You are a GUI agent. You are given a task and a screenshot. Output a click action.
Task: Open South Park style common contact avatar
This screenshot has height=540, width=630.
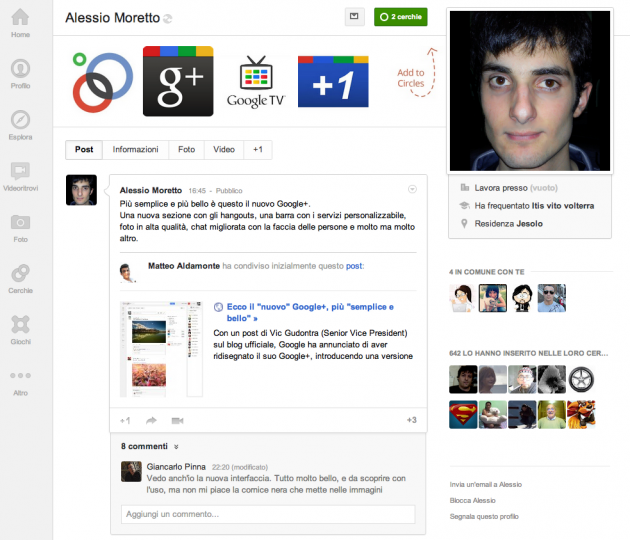pyautogui.click(x=522, y=298)
